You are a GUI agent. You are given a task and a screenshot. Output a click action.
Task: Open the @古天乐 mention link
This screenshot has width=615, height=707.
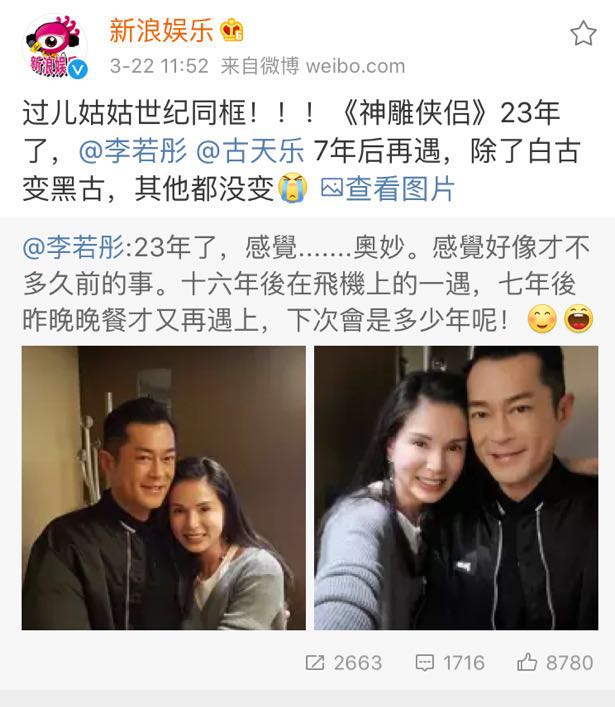click(x=250, y=150)
